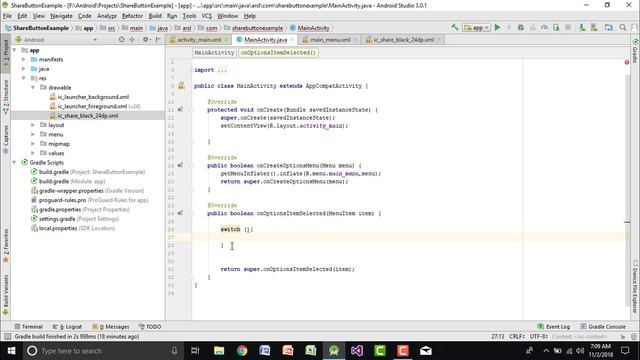640x360 pixels.
Task: Open Chrome from the taskbar
Action: [242, 351]
